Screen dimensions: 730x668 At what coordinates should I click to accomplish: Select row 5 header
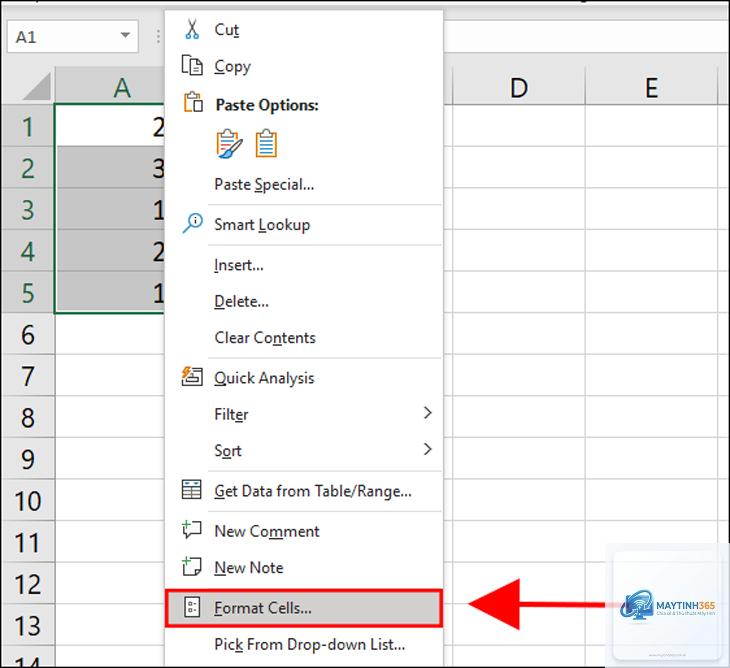28,292
